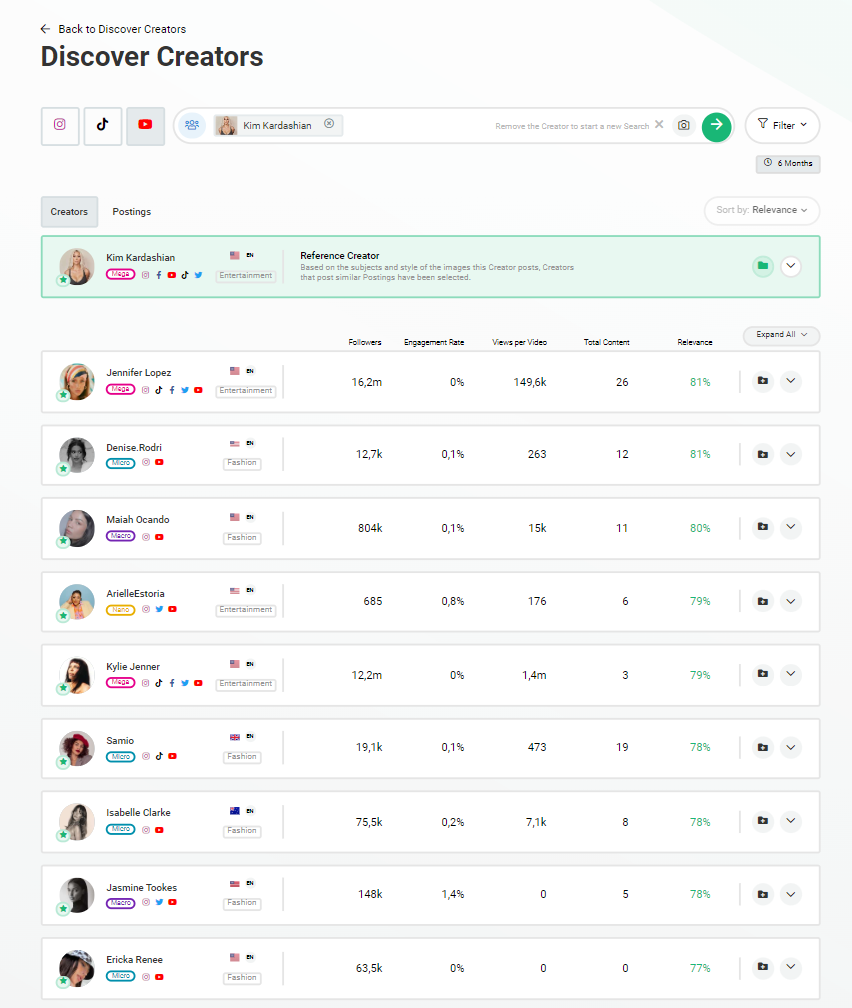Image resolution: width=852 pixels, height=1008 pixels.
Task: Expand Ericka Renee row details
Action: (x=791, y=967)
